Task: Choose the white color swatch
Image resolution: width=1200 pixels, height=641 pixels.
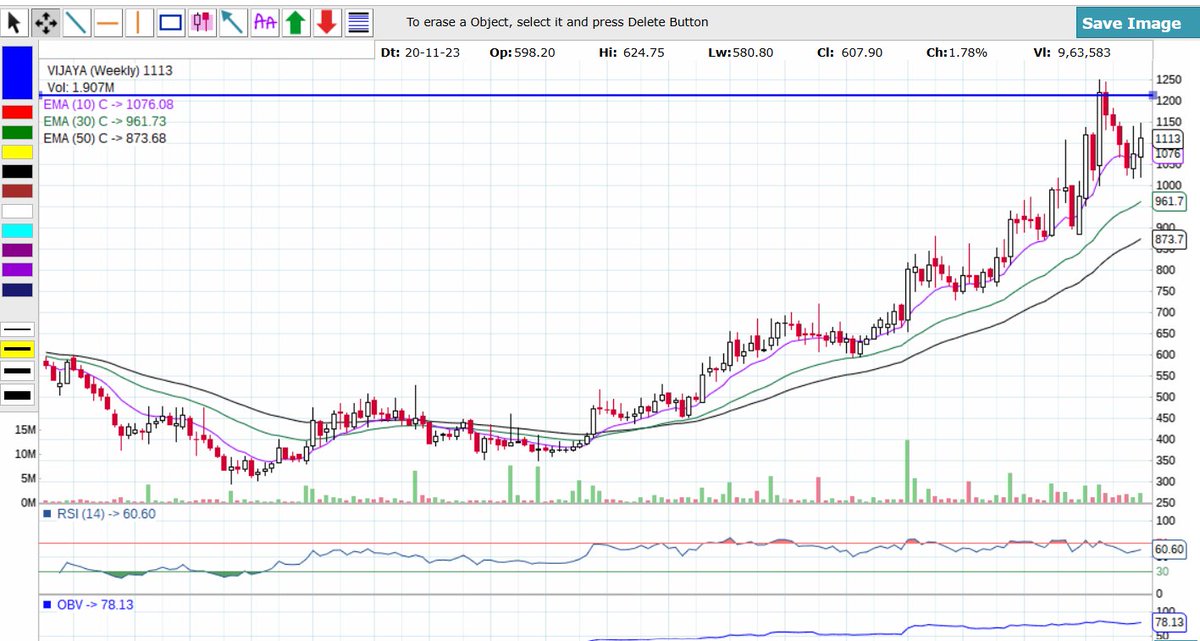Action: pyautogui.click(x=18, y=211)
